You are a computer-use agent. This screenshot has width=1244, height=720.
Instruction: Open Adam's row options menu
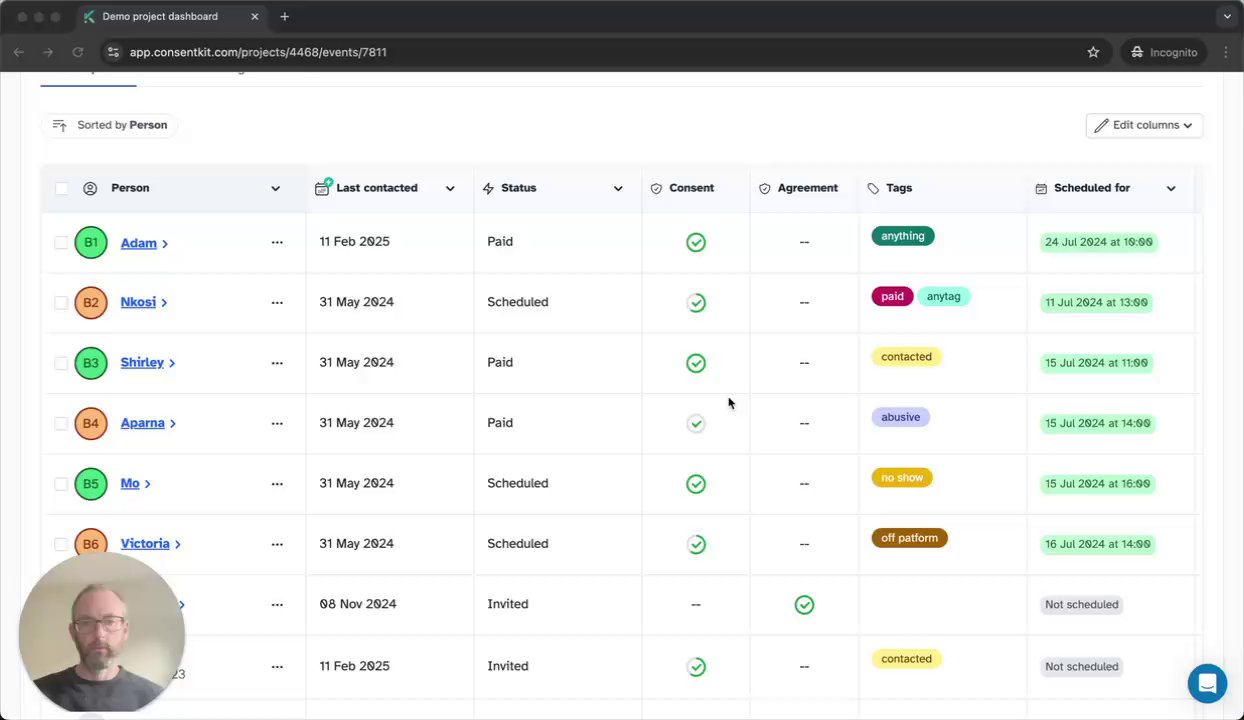click(x=277, y=242)
